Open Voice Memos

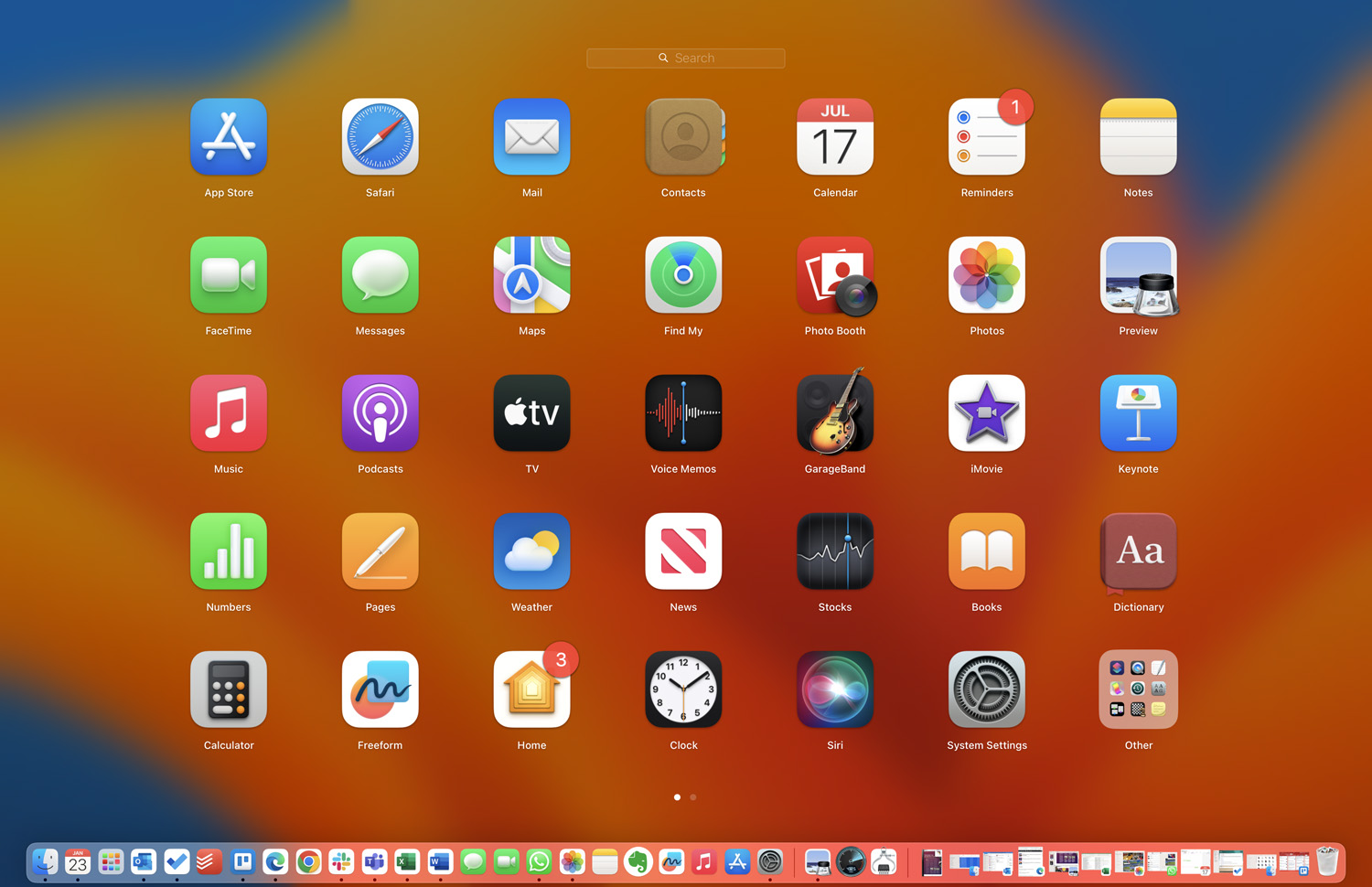(683, 413)
